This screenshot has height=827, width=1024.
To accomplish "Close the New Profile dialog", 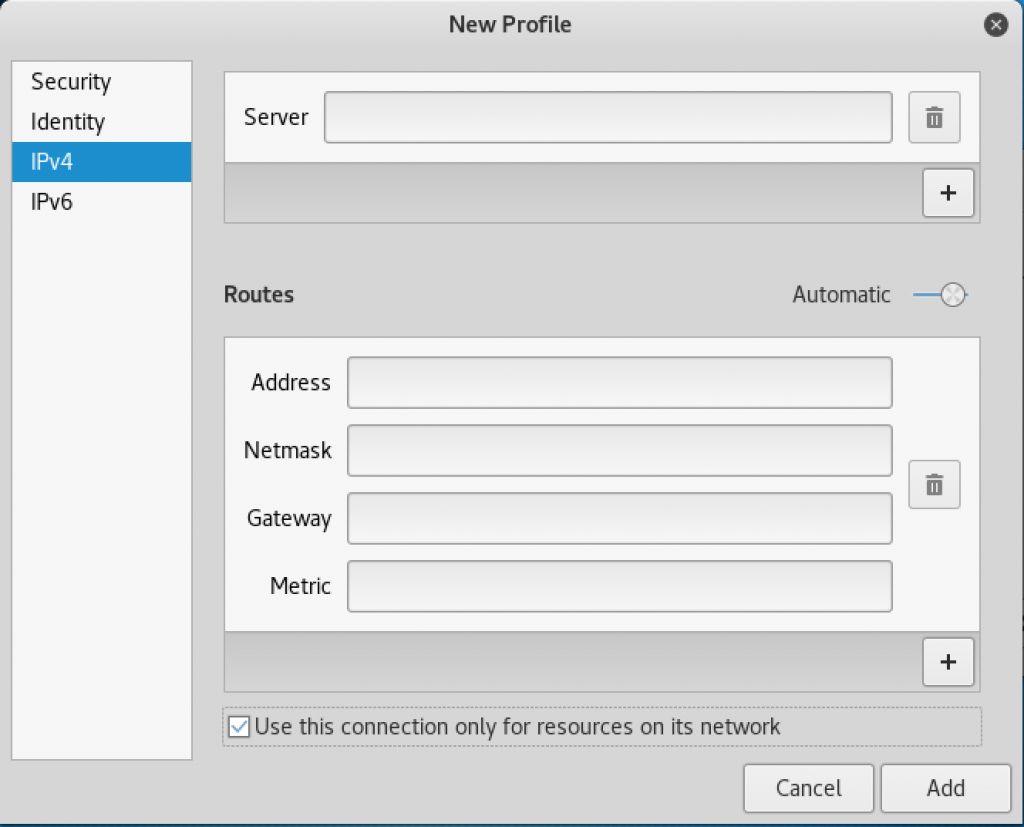I will (x=995, y=25).
